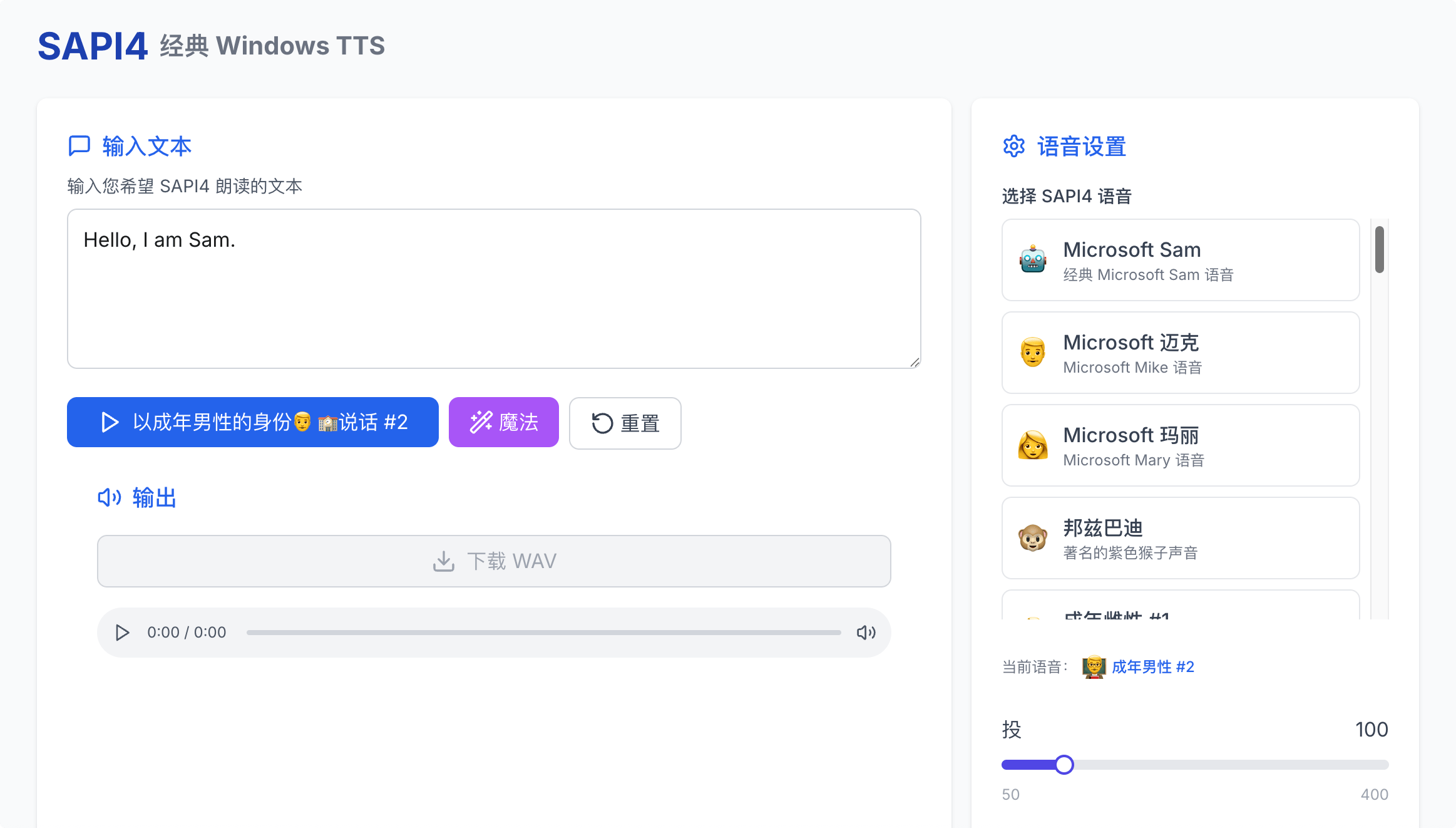Screen dimensions: 1456x828
Task: Click the speed value 100
Action: (1371, 730)
